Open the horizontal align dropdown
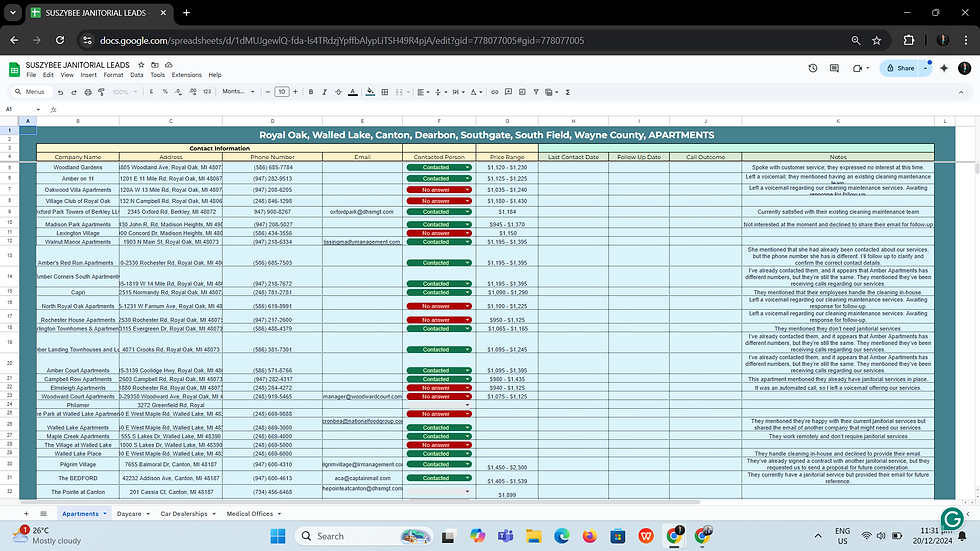980x551 pixels. click(x=423, y=92)
